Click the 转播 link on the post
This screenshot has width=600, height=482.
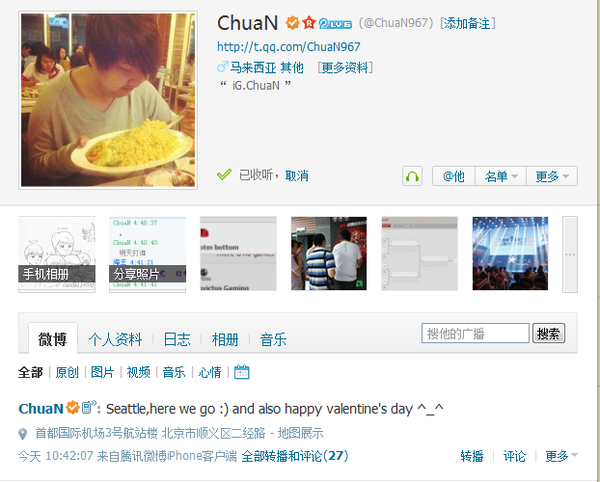(472, 456)
